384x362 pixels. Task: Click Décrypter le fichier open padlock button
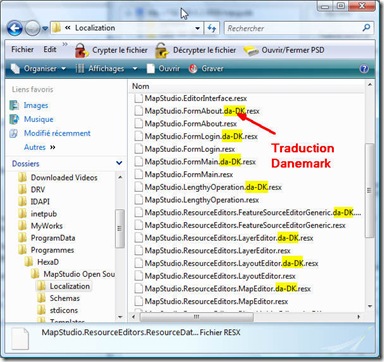pyautogui.click(x=196, y=50)
